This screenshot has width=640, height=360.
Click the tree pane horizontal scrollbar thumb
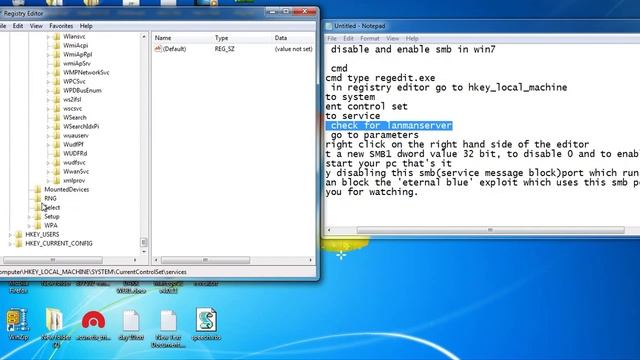click(x=53, y=260)
